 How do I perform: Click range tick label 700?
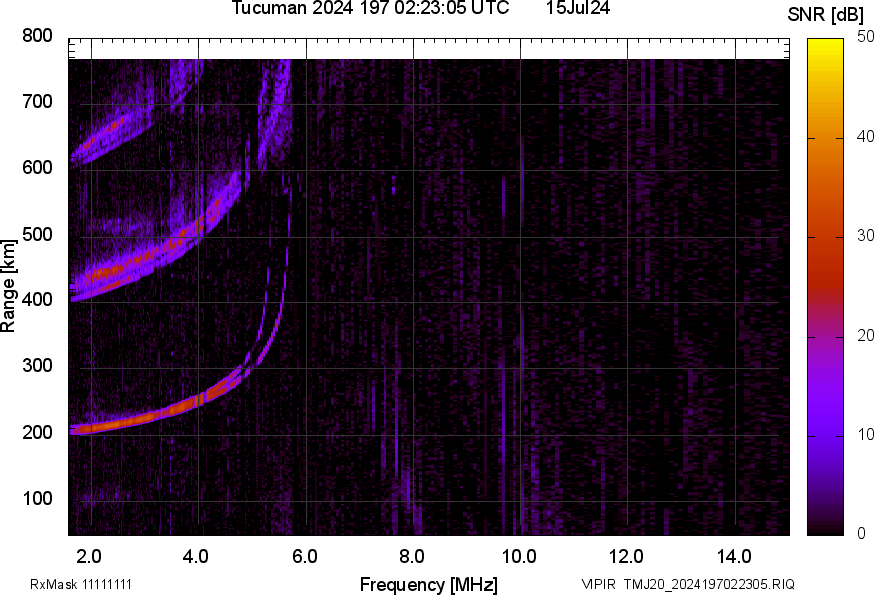coord(37,102)
